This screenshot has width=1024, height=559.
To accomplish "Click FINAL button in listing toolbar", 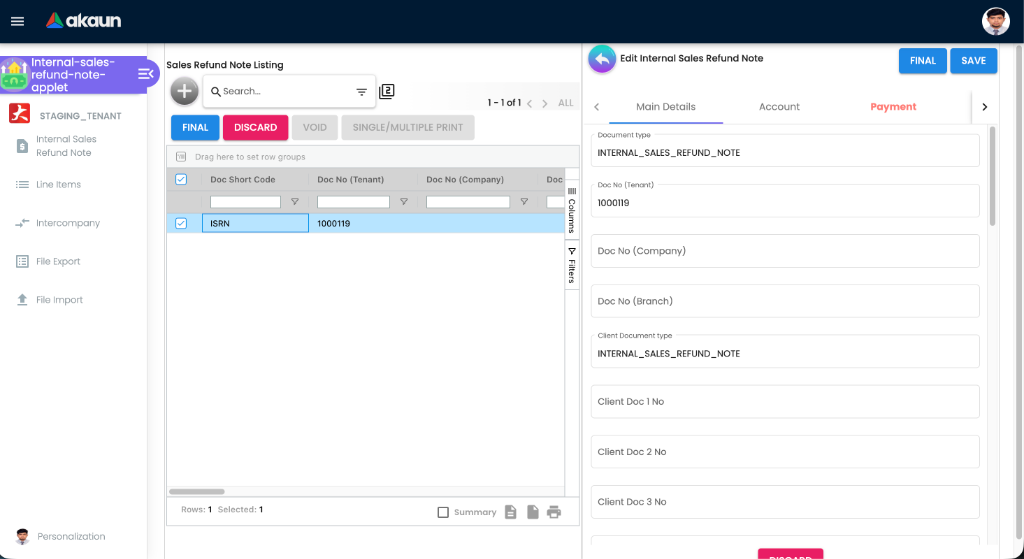I will point(195,127).
